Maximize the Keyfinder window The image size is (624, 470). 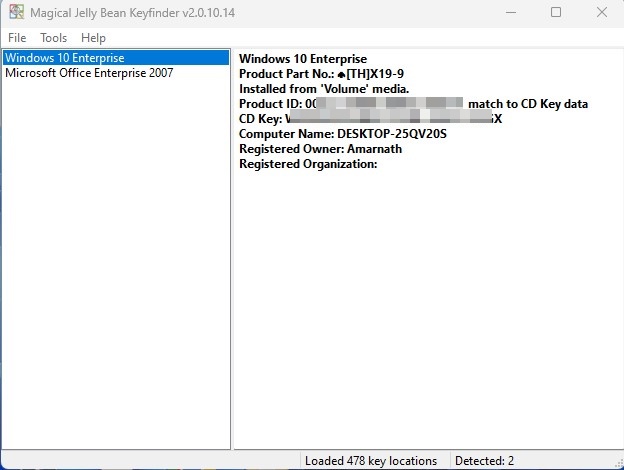(556, 12)
